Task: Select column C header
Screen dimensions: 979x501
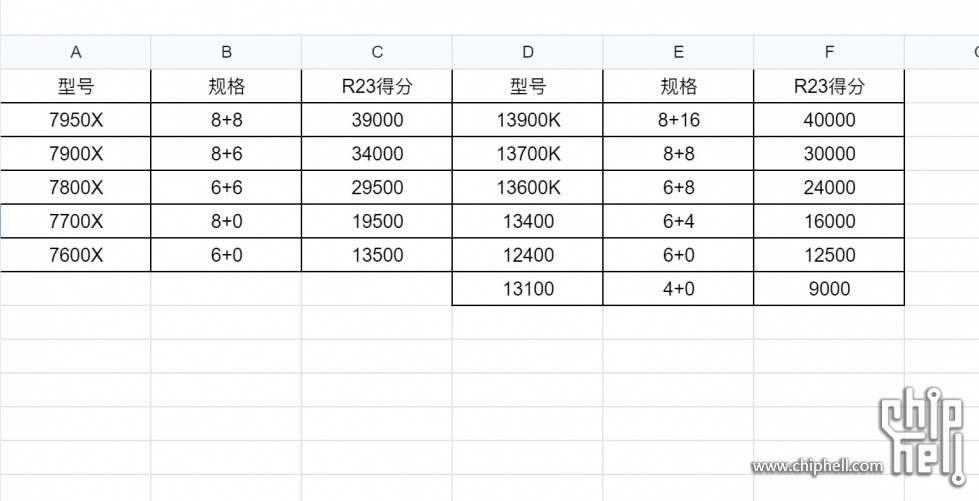Action: pos(376,52)
